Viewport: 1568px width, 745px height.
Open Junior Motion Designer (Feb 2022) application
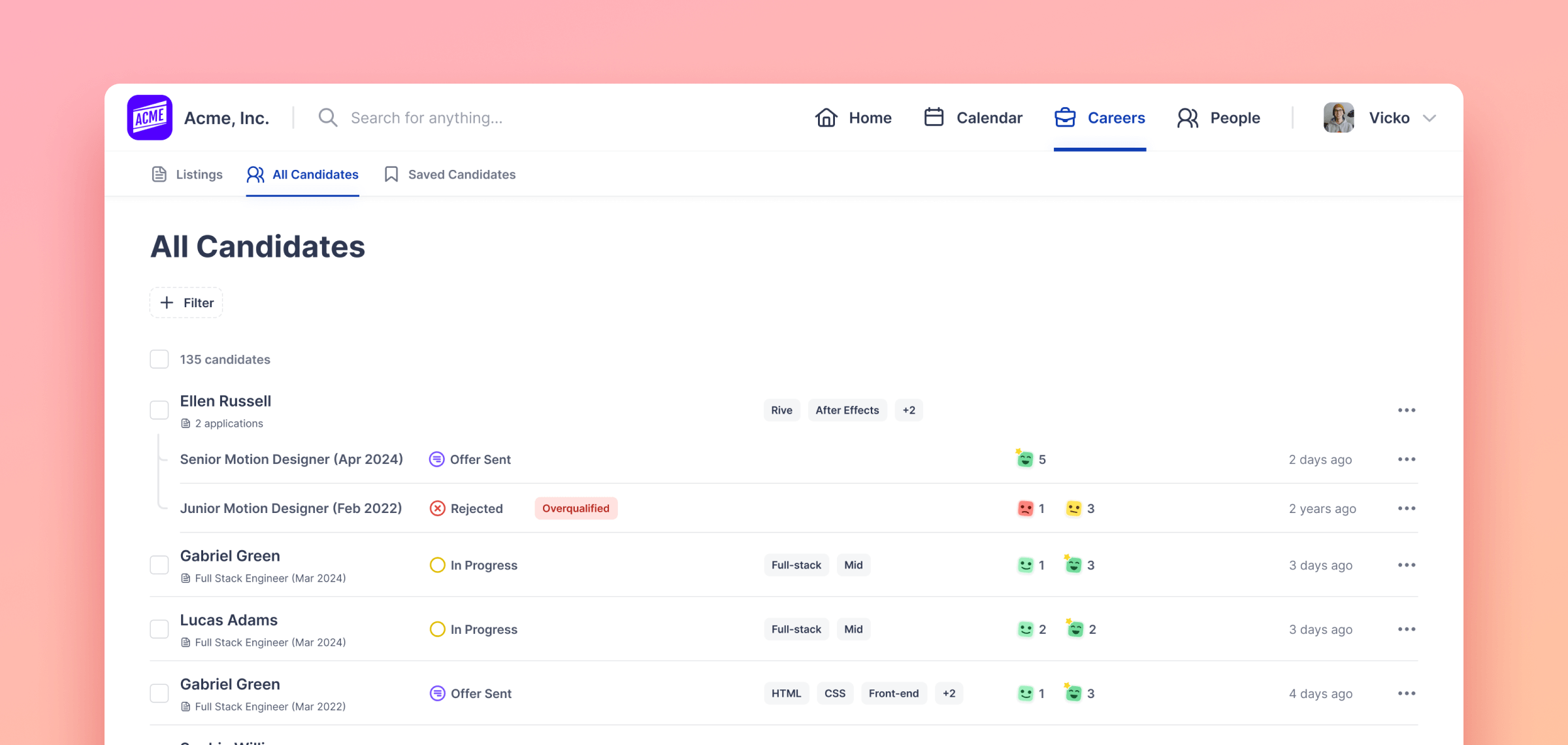291,508
